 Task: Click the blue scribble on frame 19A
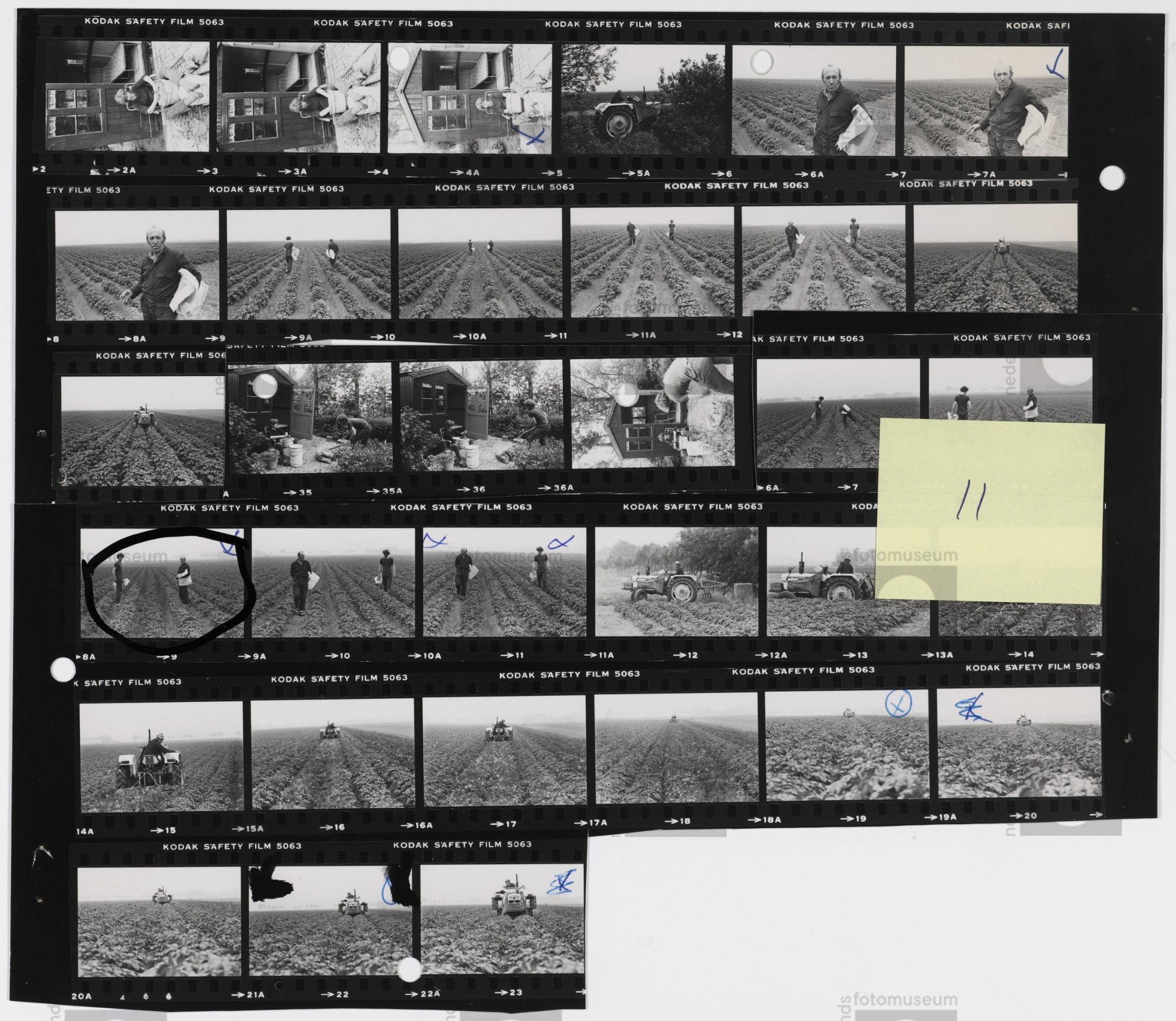[x=970, y=709]
